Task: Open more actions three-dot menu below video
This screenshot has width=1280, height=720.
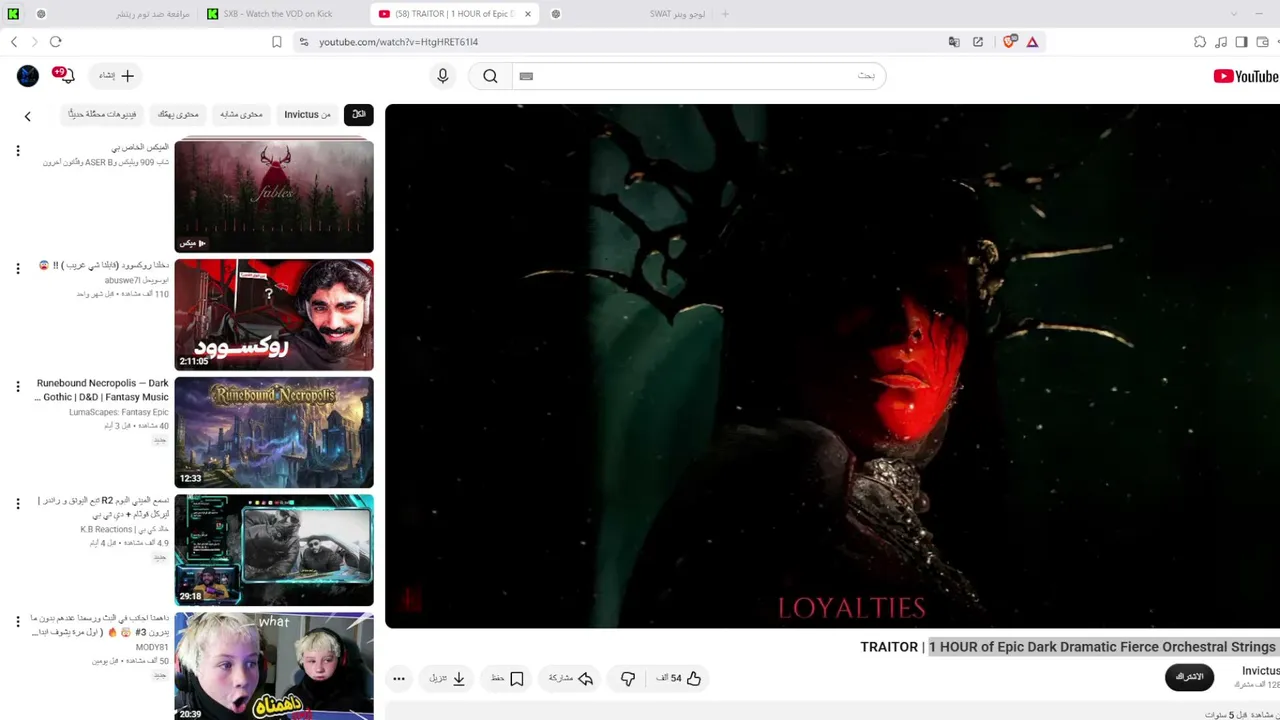Action: tap(399, 678)
